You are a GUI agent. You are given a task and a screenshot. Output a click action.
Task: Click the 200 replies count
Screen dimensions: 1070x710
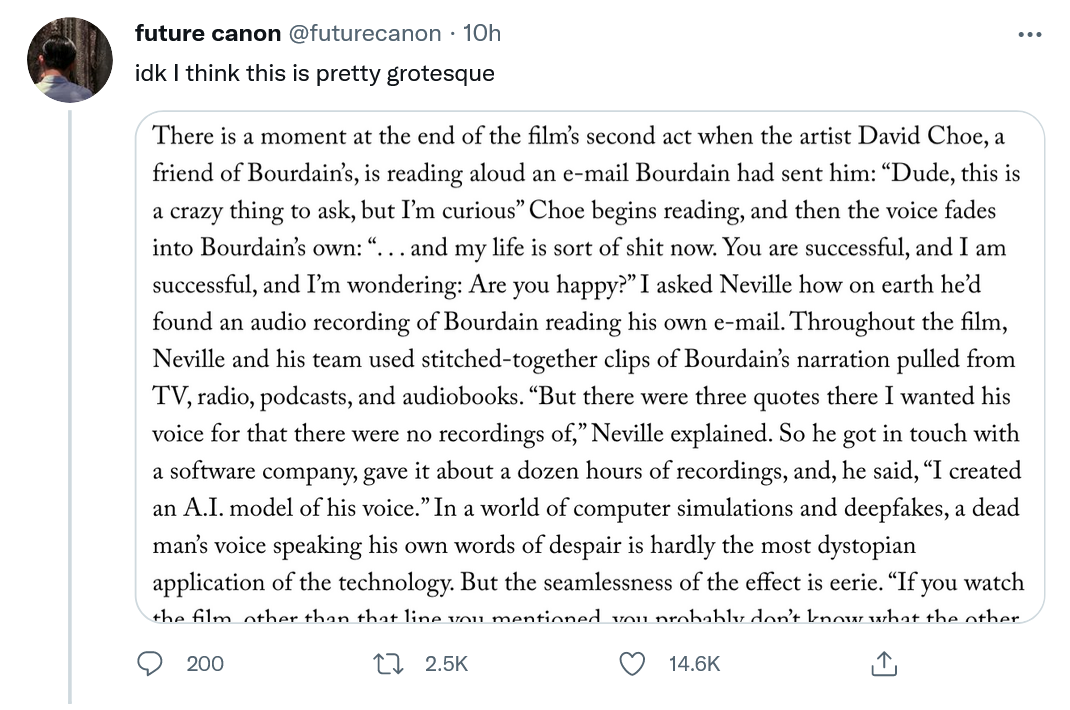(x=205, y=664)
